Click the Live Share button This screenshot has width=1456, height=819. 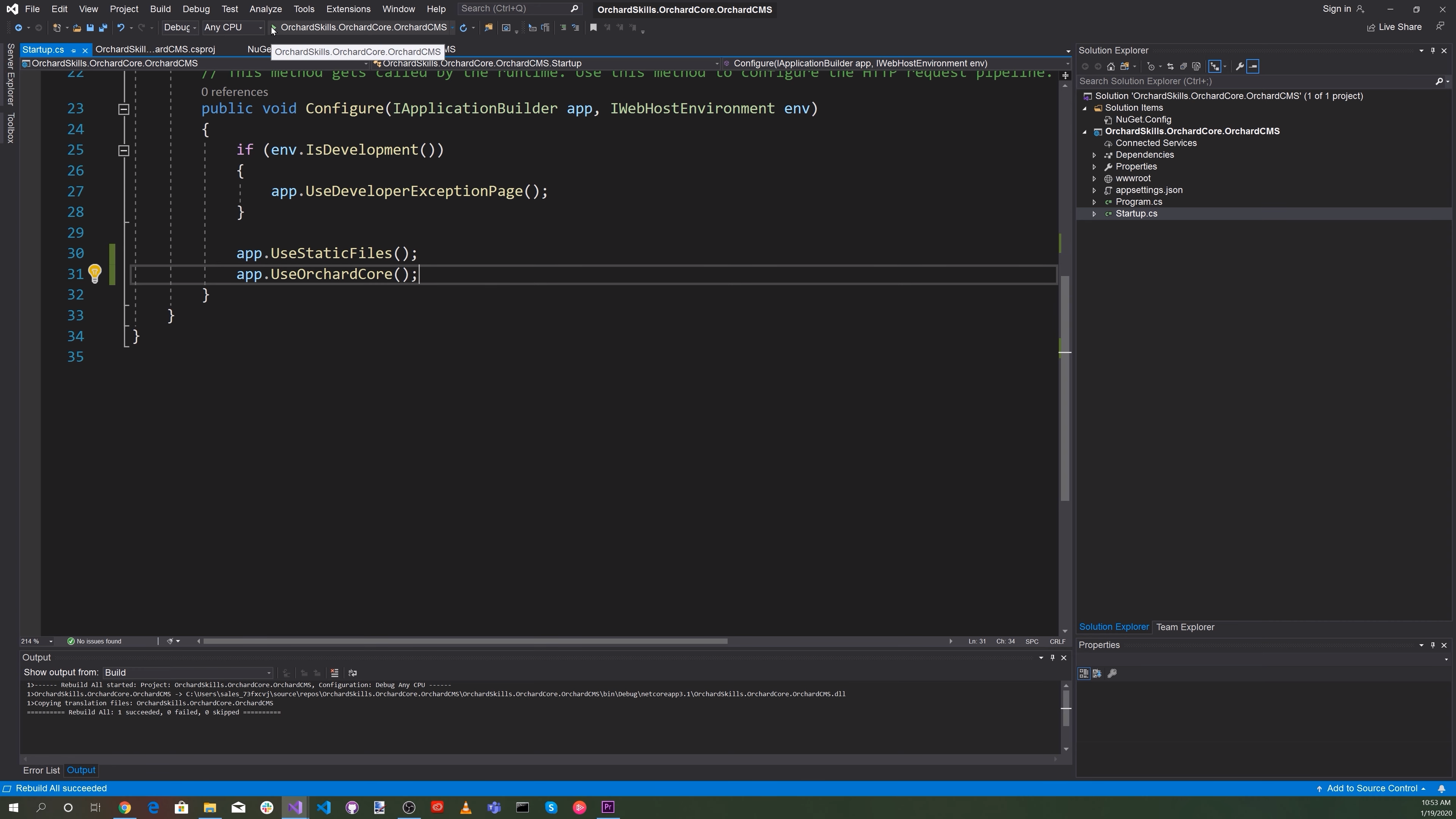1394,27
